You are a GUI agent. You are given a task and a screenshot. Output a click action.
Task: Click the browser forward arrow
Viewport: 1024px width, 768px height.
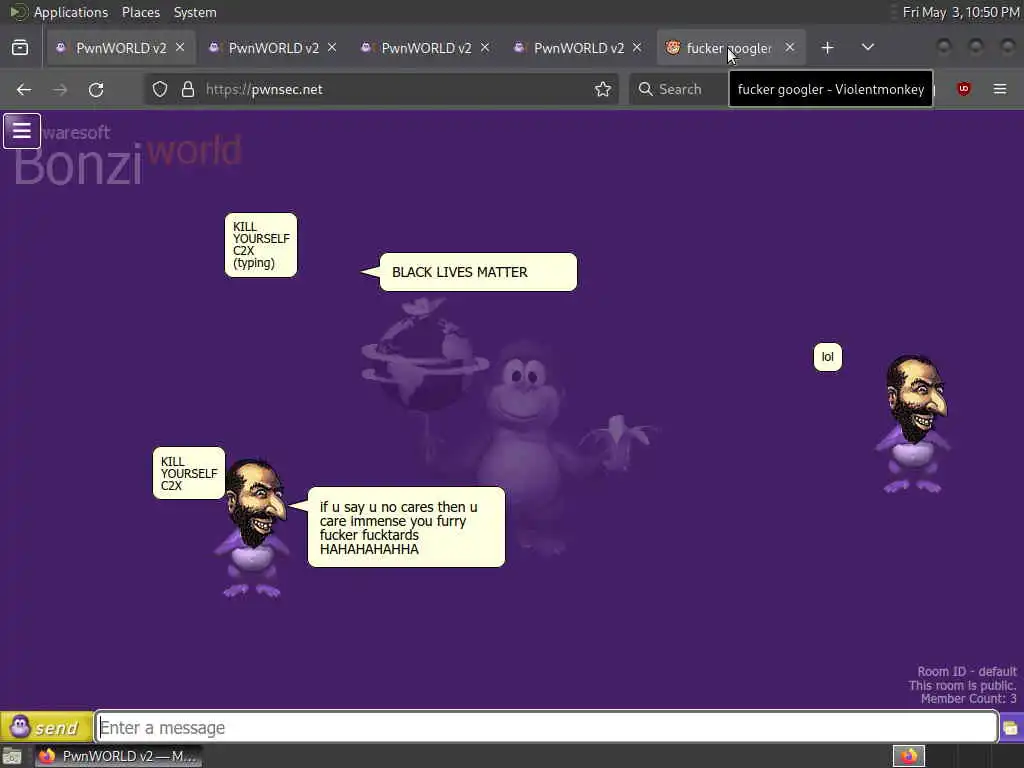point(60,89)
